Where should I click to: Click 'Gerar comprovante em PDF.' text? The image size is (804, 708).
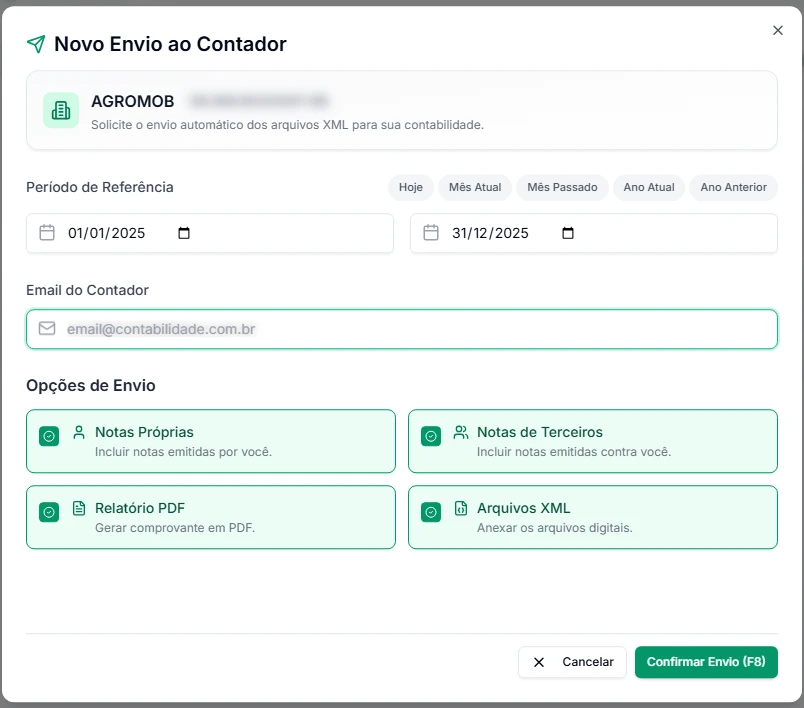click(175, 528)
